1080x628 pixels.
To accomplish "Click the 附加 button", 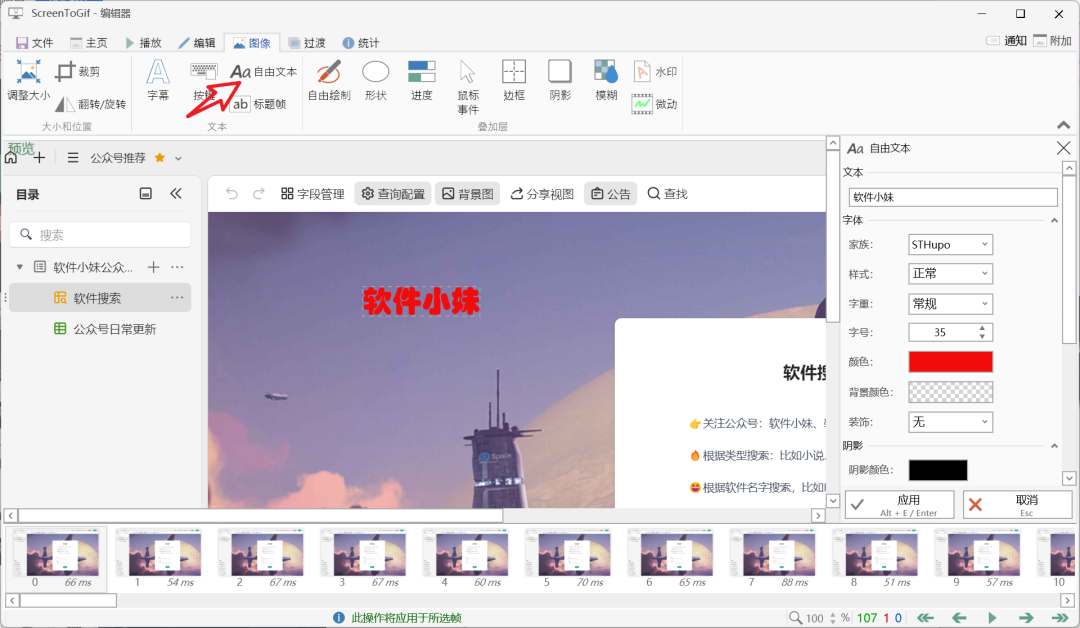I will pyautogui.click(x=1052, y=41).
